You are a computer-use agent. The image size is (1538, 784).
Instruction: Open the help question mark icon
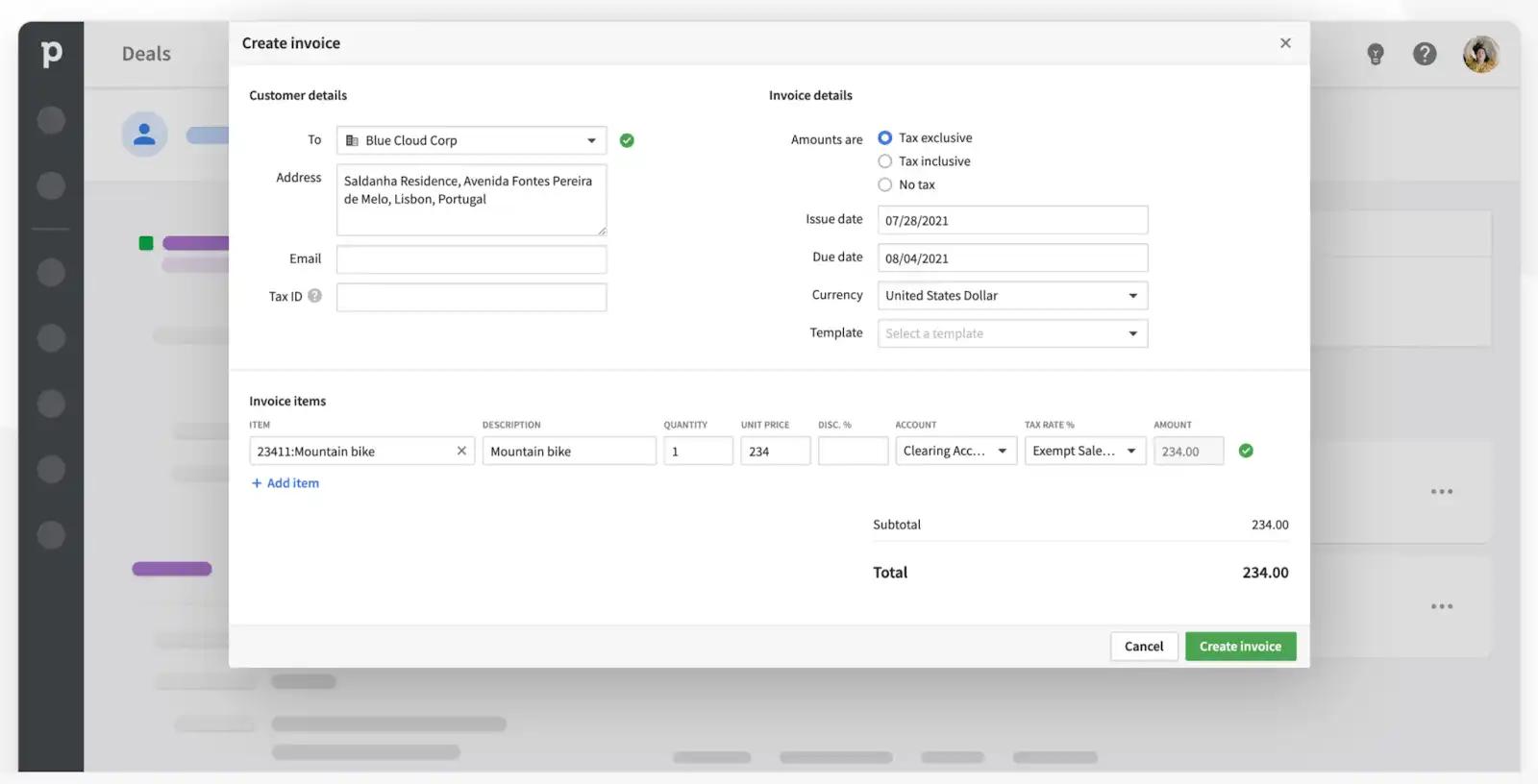1425,54
